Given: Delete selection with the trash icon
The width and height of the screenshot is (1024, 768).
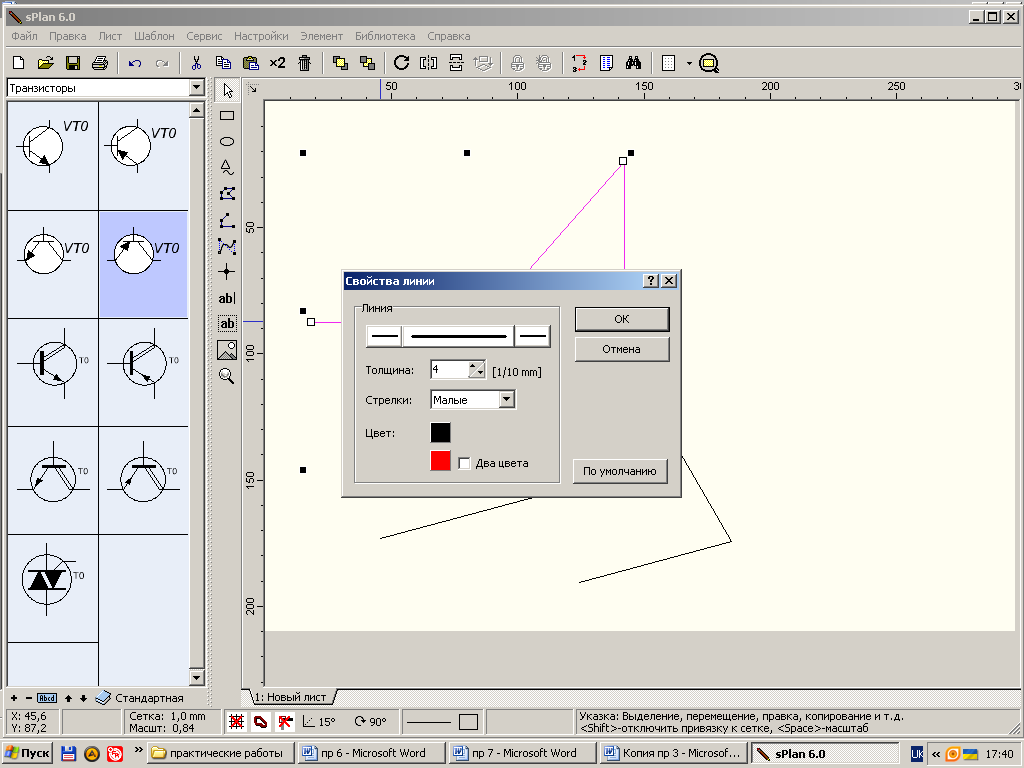Looking at the screenshot, I should (304, 63).
